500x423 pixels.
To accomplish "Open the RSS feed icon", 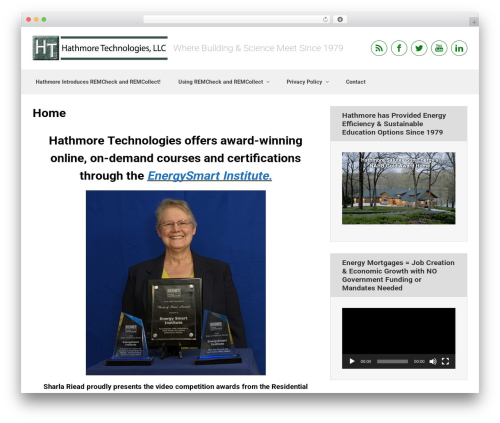I will 379,48.
